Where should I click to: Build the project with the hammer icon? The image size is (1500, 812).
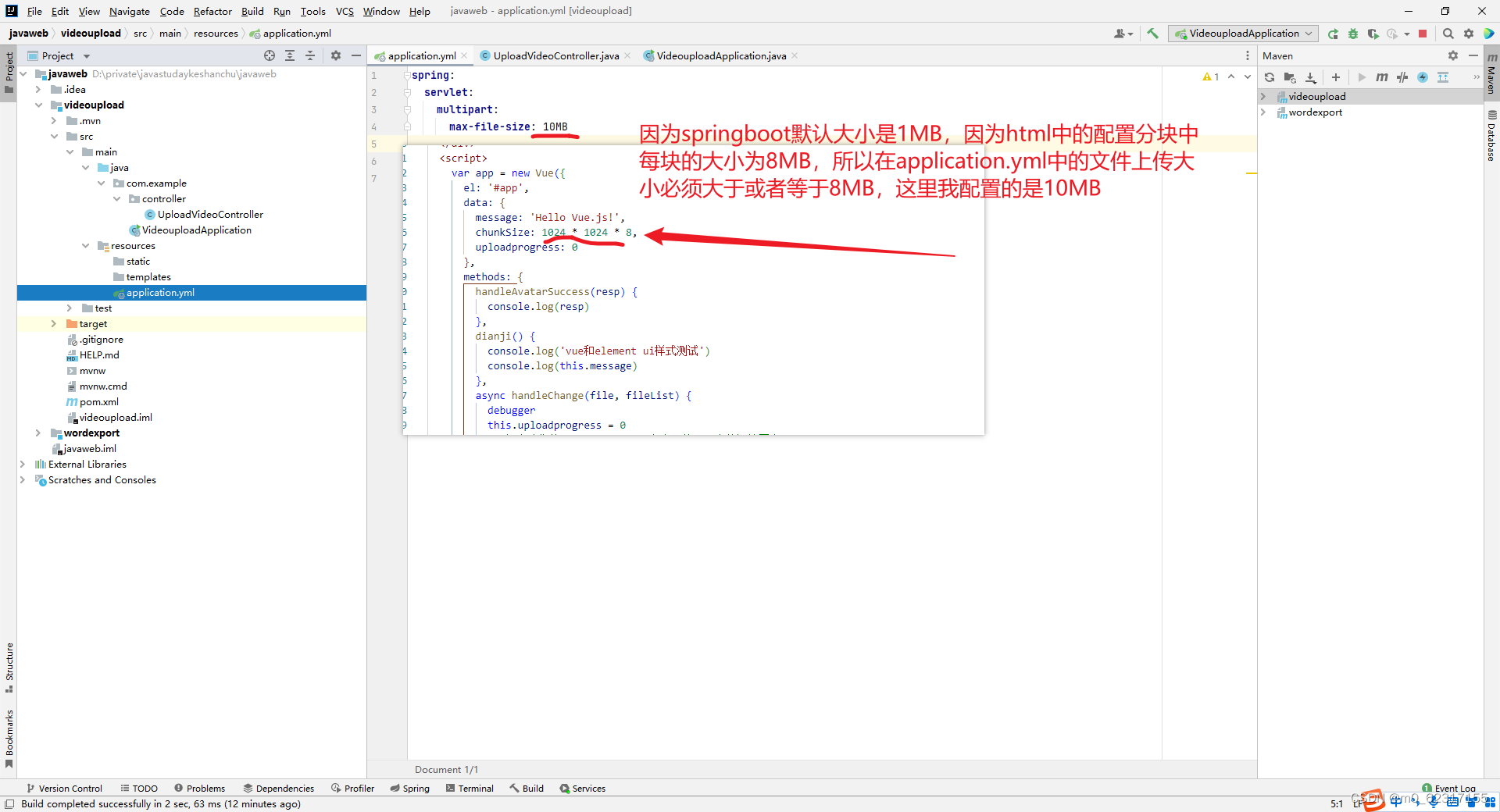(x=1152, y=34)
